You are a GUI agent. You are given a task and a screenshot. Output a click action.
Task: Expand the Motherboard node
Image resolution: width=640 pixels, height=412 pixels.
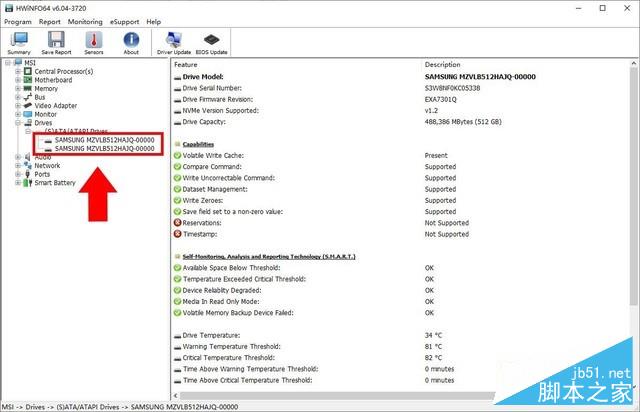[18, 80]
